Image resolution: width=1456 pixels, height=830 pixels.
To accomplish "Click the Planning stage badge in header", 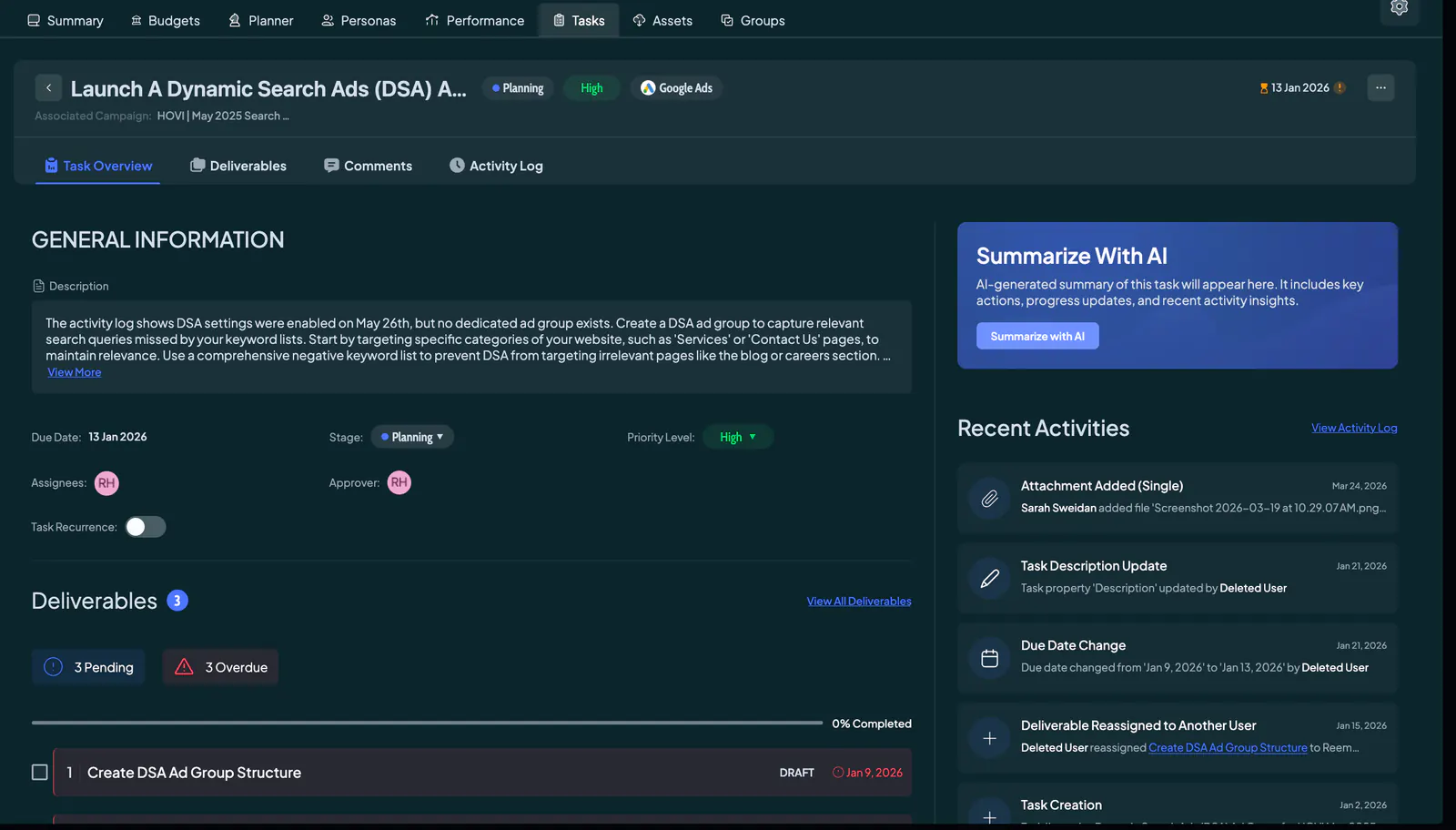I will (x=518, y=88).
